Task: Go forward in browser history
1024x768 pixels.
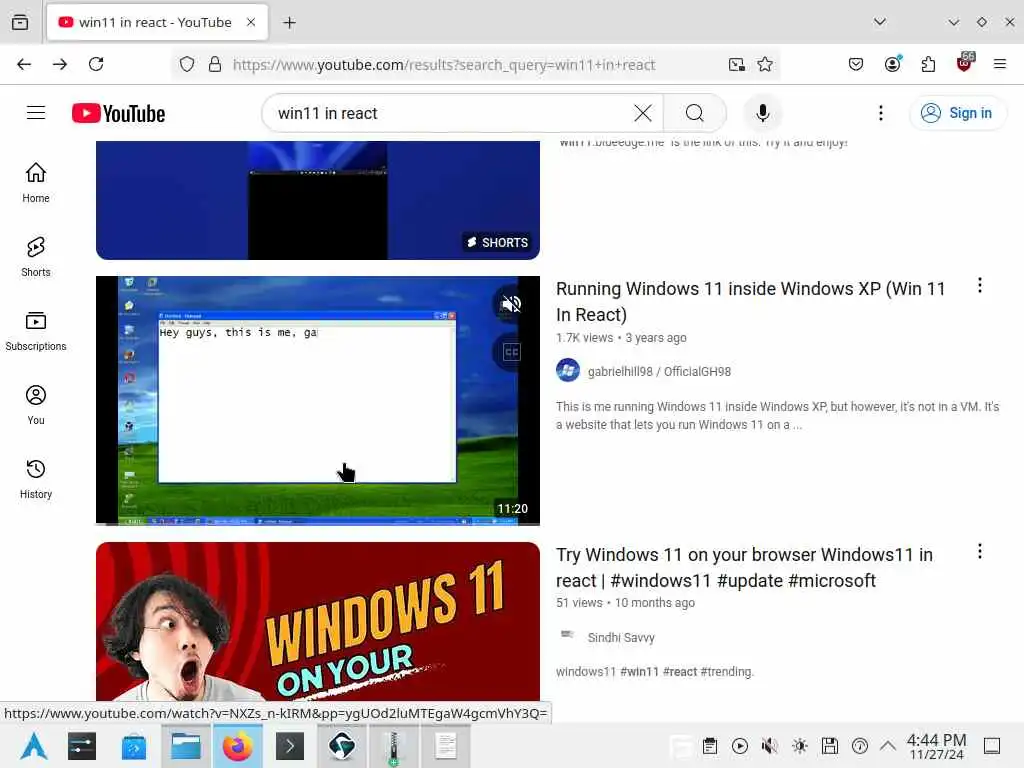Action: pos(60,64)
